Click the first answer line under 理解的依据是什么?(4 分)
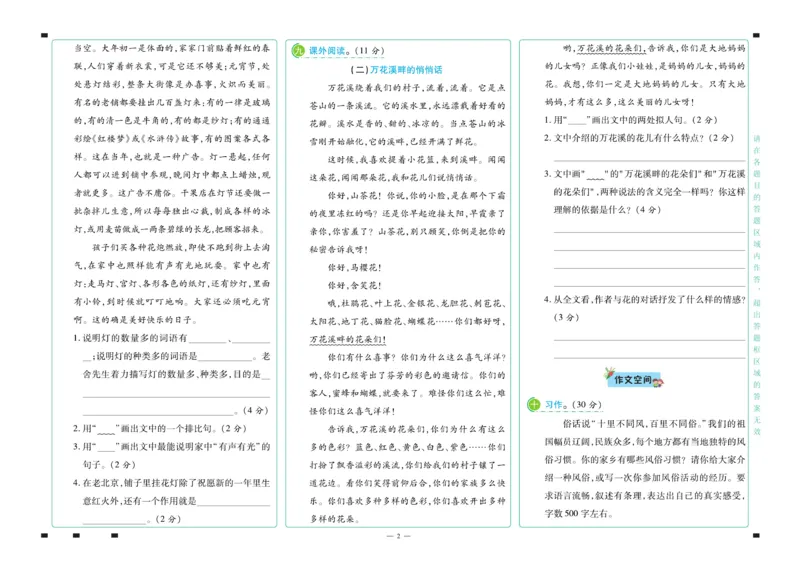The width and height of the screenshot is (800, 573). tap(649, 232)
